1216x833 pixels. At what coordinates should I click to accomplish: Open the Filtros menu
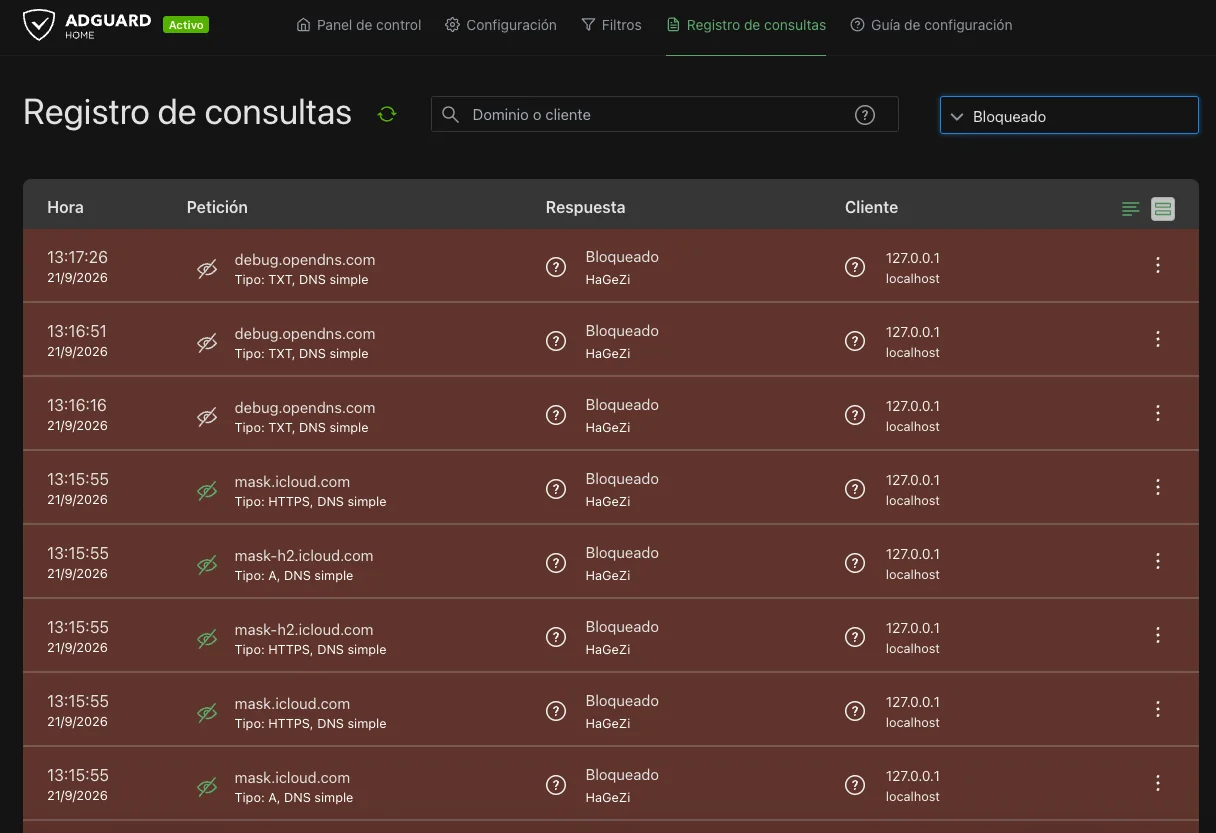tap(611, 25)
